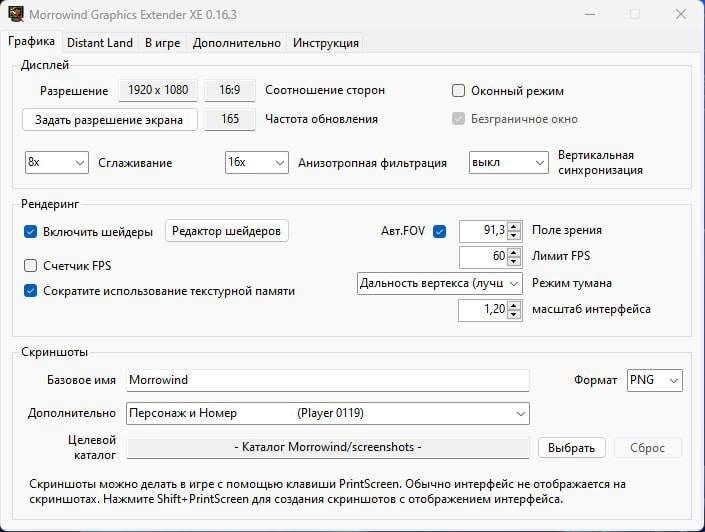705x532 pixels.
Task: Open the Distant Land tab
Action: tap(100, 43)
